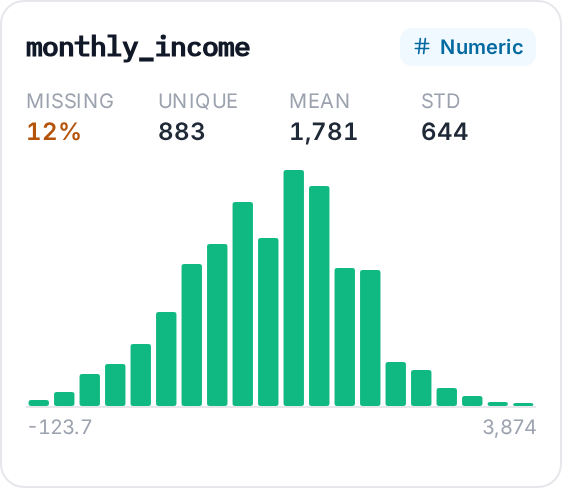Image resolution: width=562 pixels, height=488 pixels.
Task: Click the 12% missing value
Action: click(54, 131)
